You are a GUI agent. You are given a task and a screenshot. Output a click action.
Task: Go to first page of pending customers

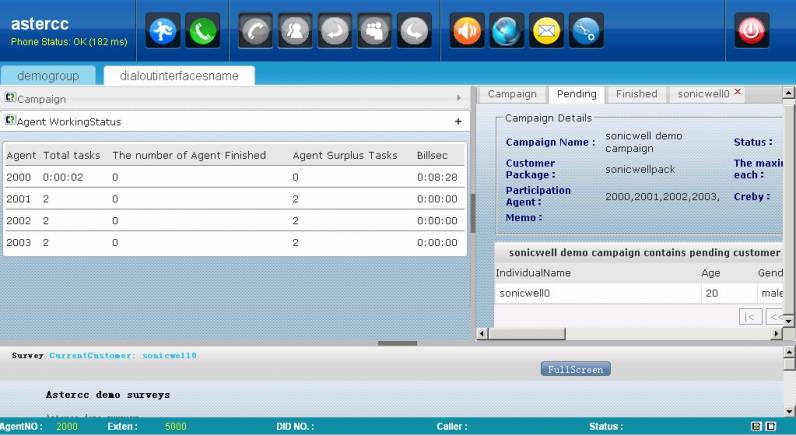click(750, 316)
